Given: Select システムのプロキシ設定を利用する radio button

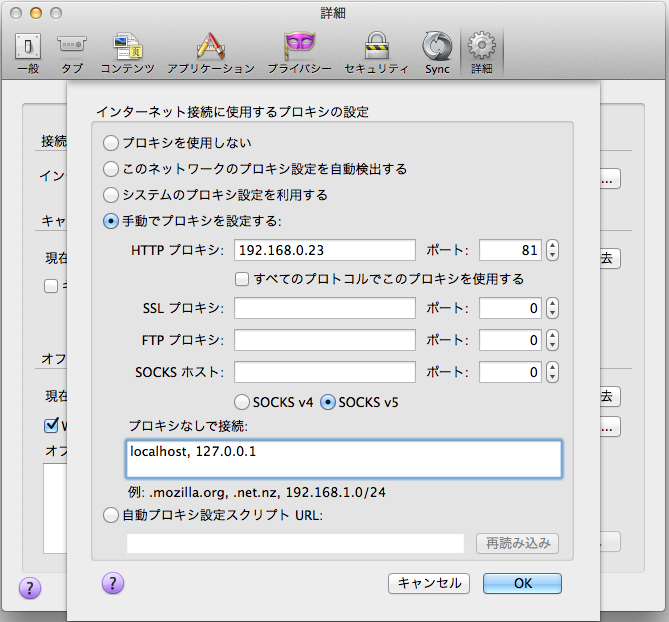Looking at the screenshot, I should [x=111, y=195].
